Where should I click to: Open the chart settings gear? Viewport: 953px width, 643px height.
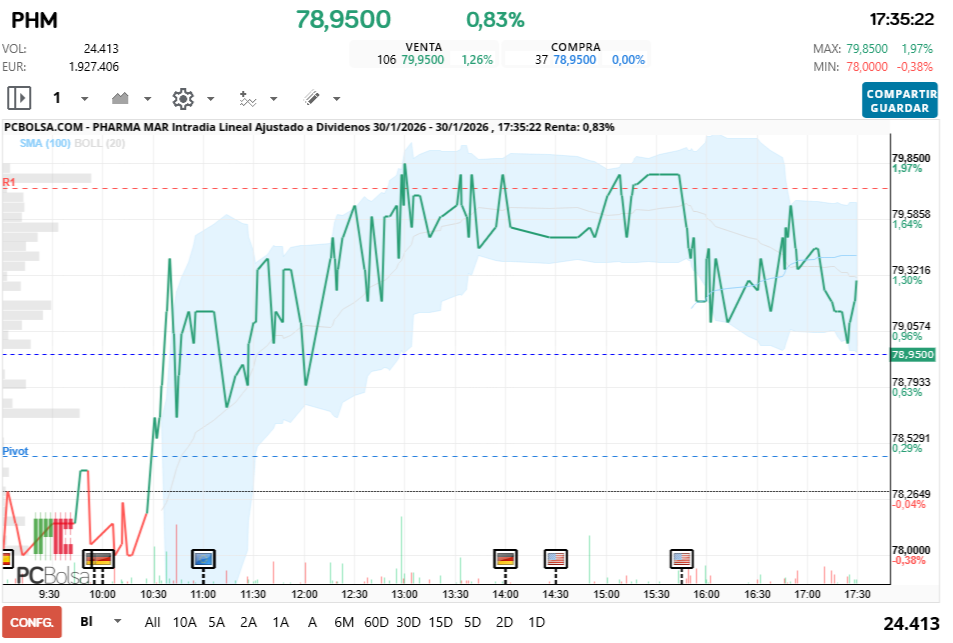182,98
